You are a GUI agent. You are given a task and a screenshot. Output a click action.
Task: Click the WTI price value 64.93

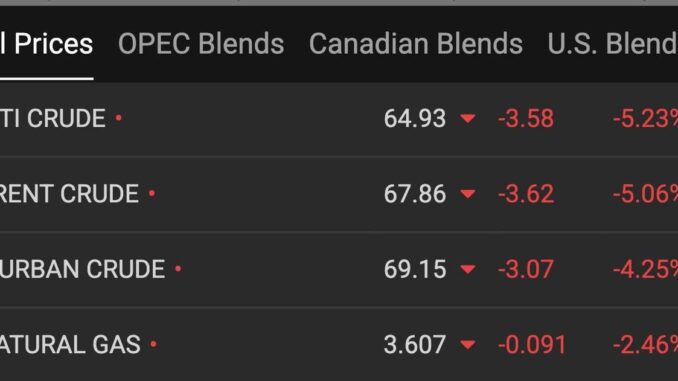[415, 118]
